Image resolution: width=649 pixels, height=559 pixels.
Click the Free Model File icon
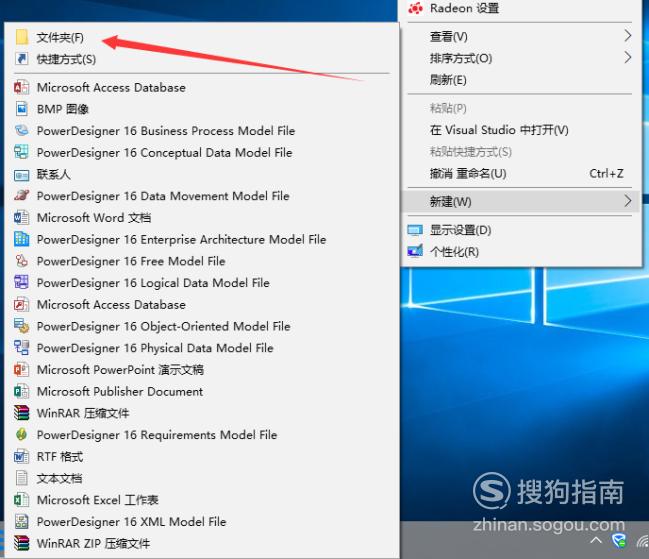click(22, 261)
